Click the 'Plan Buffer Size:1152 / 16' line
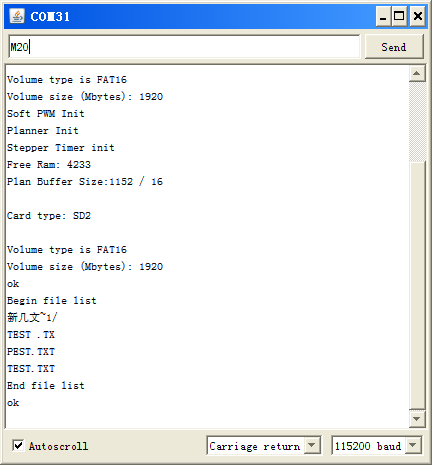Screen dimensions: 432x465 point(85,182)
